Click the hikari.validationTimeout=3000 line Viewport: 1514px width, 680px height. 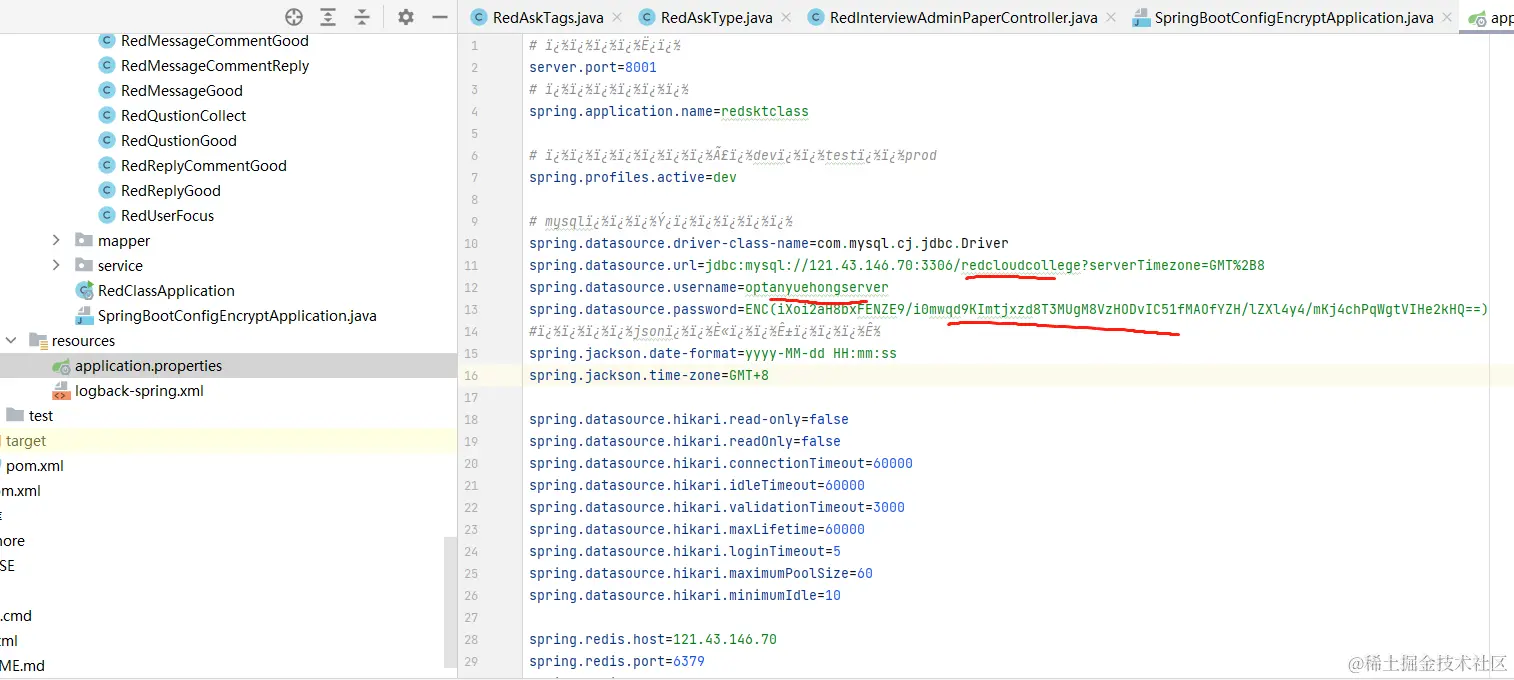pos(717,508)
